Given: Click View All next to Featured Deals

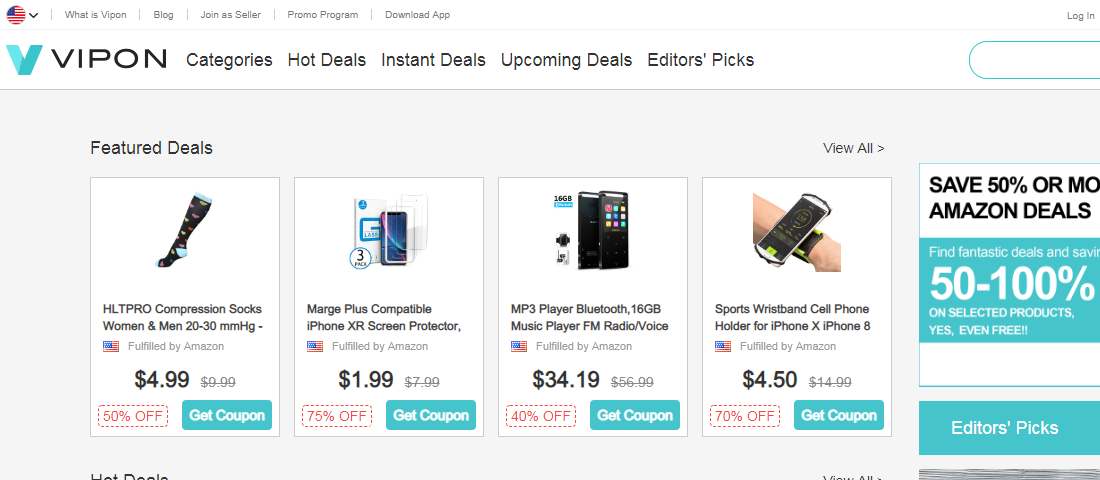Looking at the screenshot, I should [853, 148].
